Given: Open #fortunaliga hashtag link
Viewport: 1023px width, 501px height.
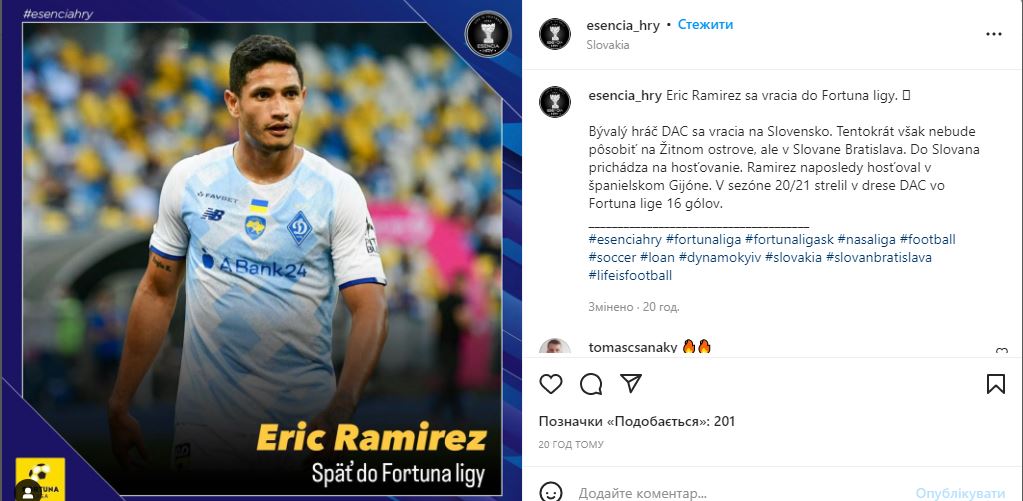Looking at the screenshot, I should tap(703, 239).
